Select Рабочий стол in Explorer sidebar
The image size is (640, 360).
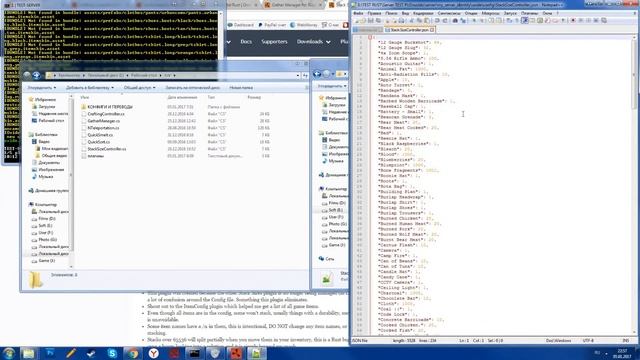(x=51, y=121)
